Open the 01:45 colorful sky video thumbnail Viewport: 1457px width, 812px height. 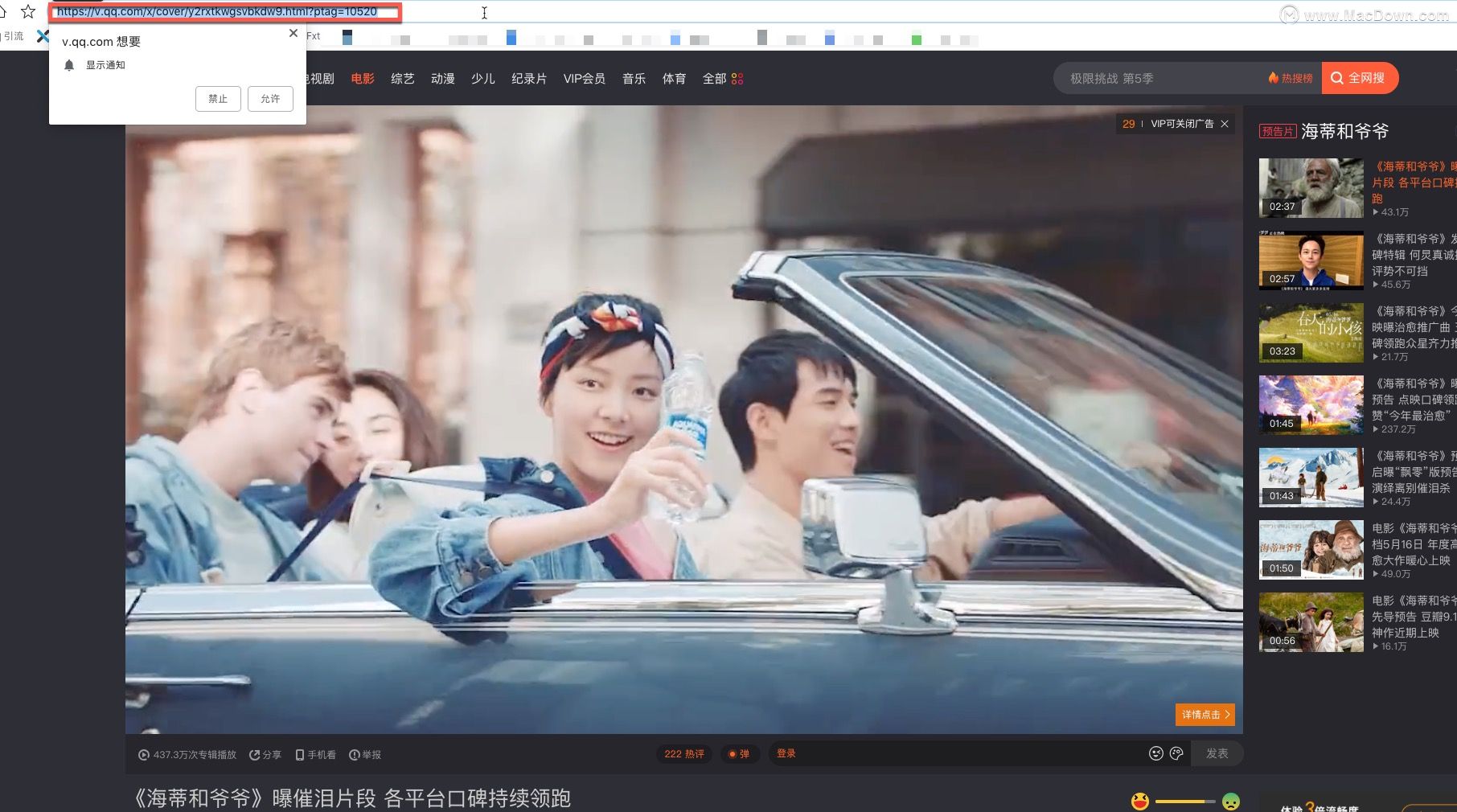click(x=1311, y=405)
